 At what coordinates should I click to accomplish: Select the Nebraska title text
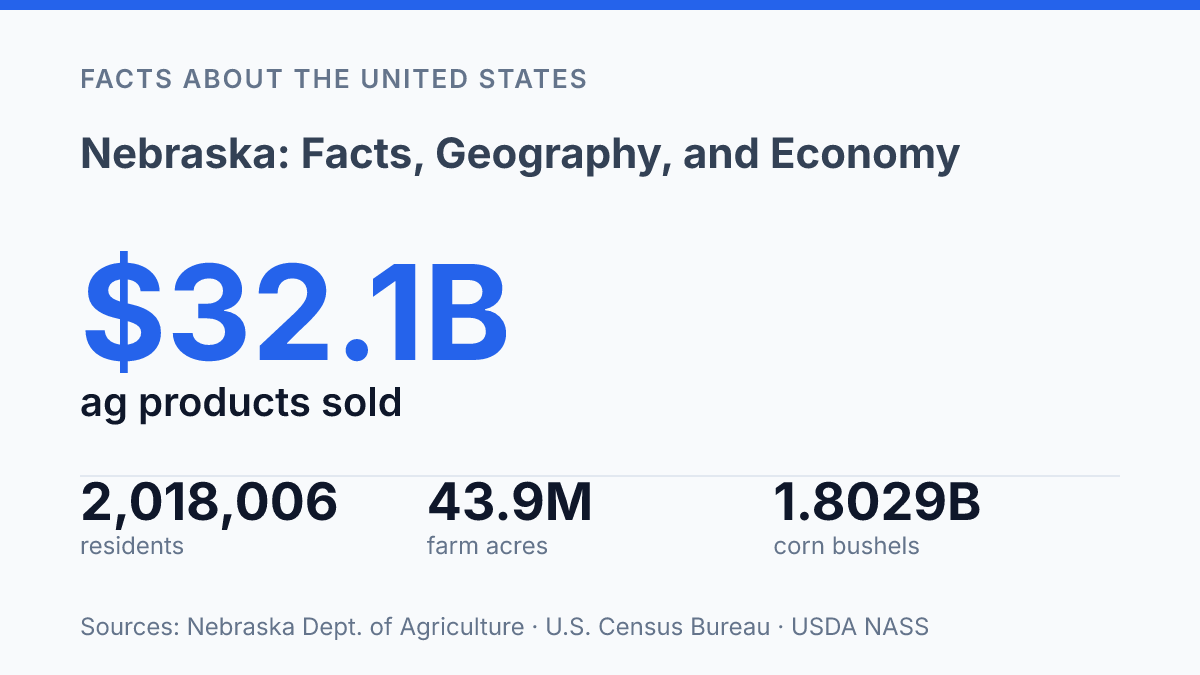(520, 154)
